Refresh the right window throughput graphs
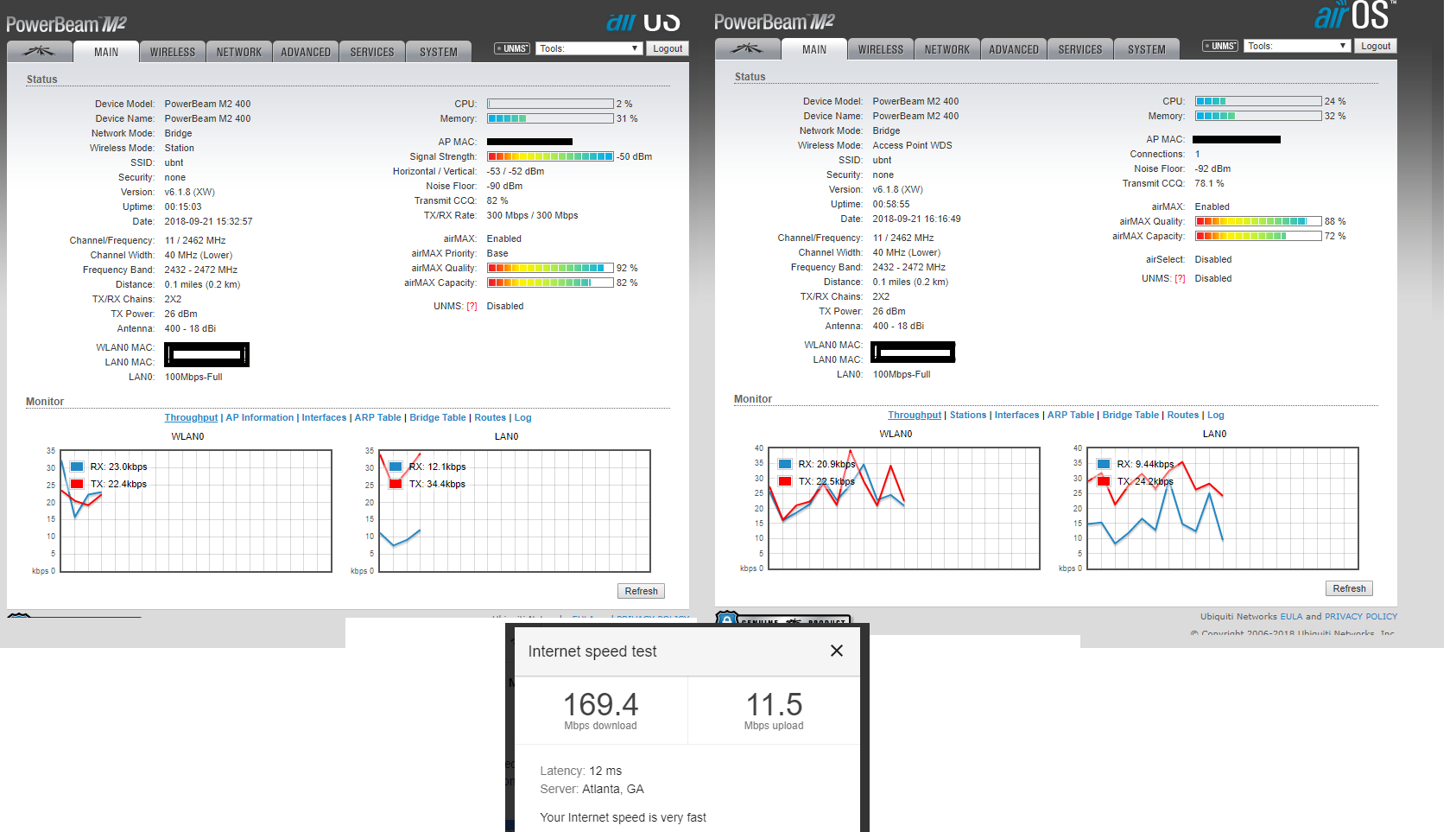The image size is (1456, 832). point(1350,588)
